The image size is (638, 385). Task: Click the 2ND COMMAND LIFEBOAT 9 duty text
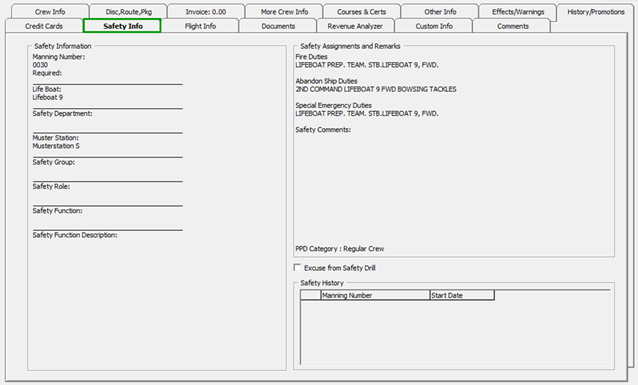[x=376, y=89]
